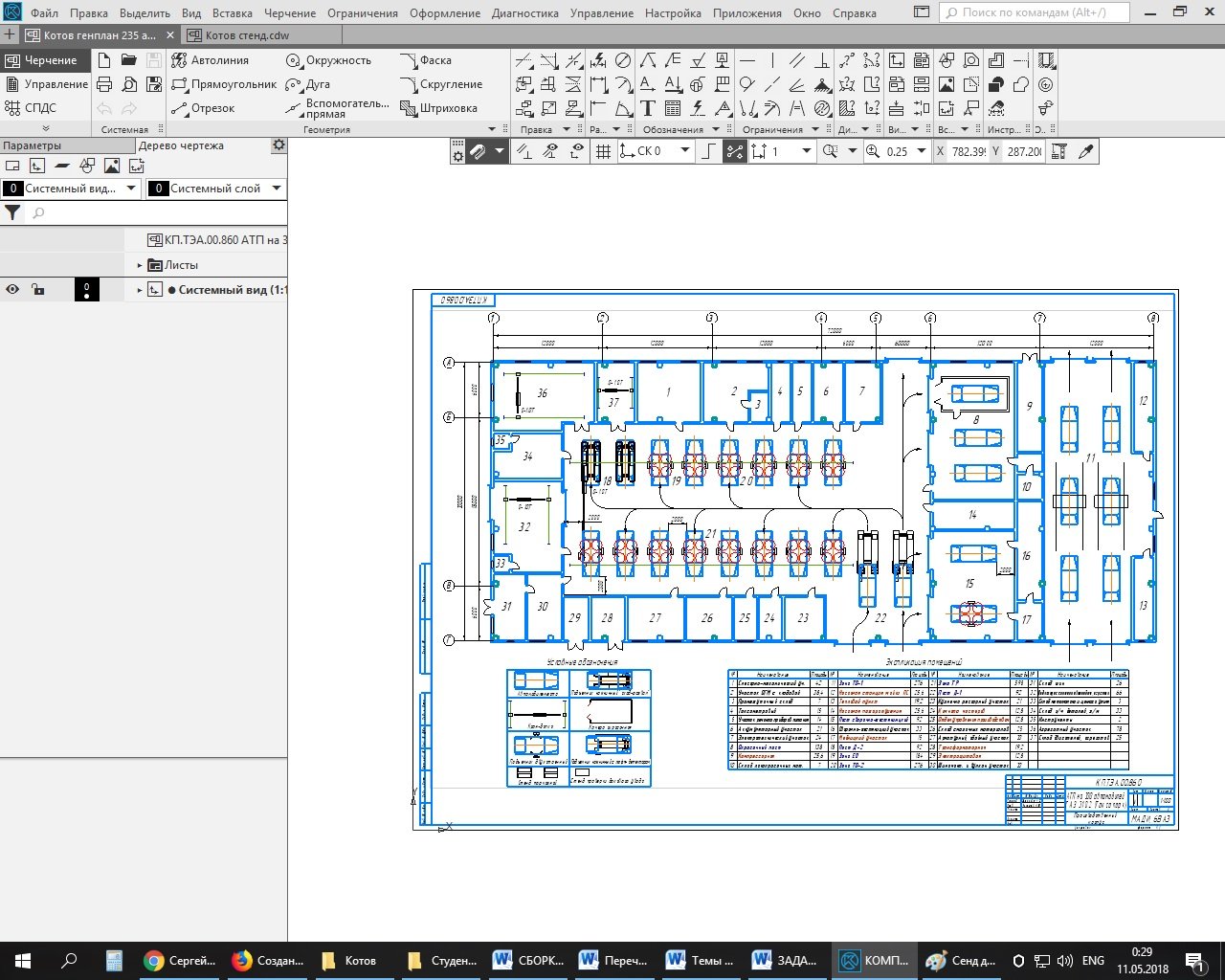The width and height of the screenshot is (1225, 980).
Task: Click the Параметры panel tab
Action: (33, 145)
